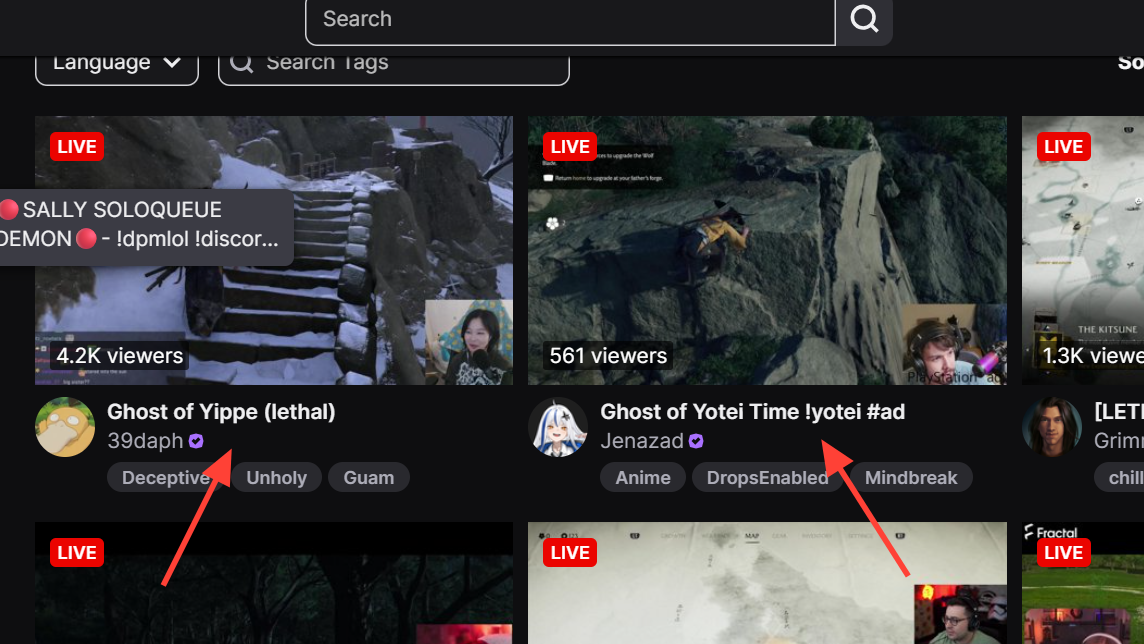Open Jenazad stream thumbnail with 561 viewers

point(767,250)
